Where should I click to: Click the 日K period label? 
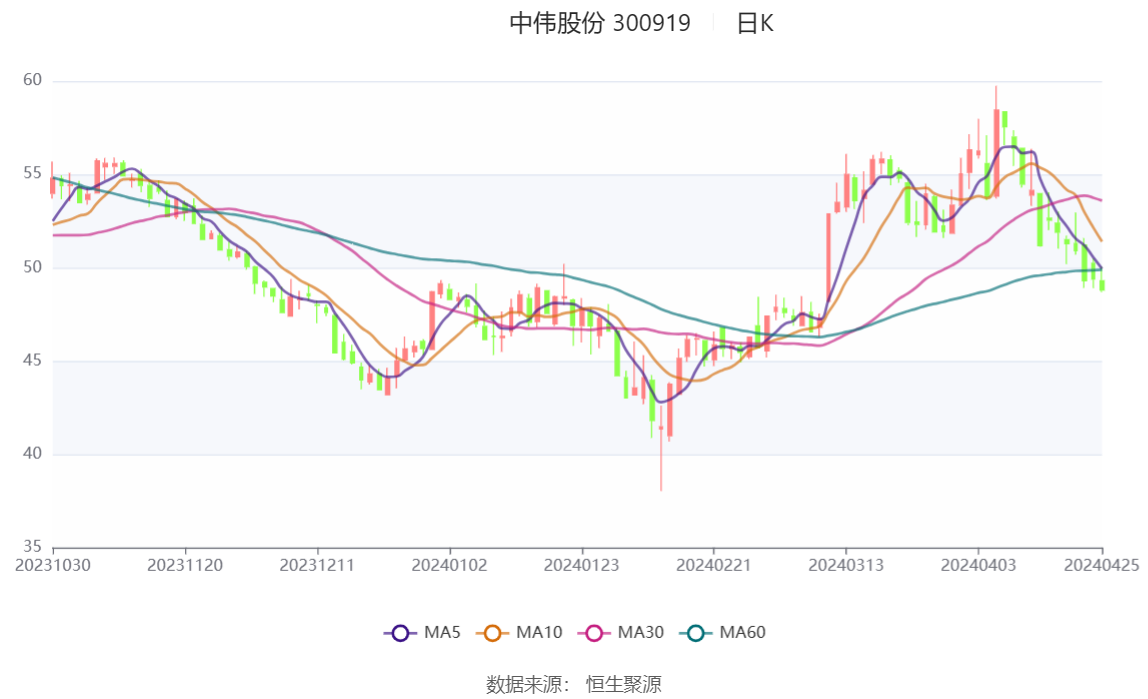tap(755, 23)
